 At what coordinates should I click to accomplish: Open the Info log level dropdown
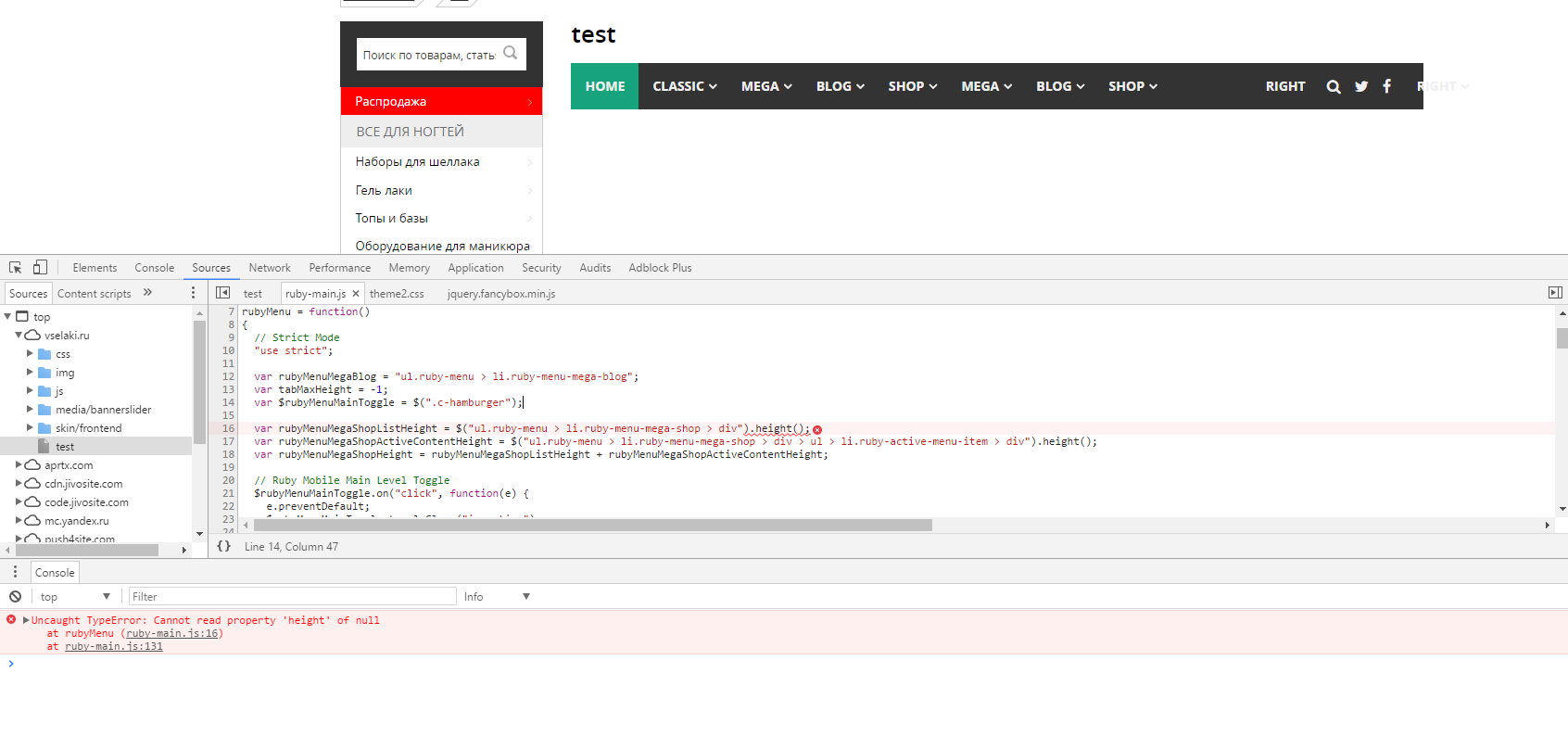pos(497,597)
